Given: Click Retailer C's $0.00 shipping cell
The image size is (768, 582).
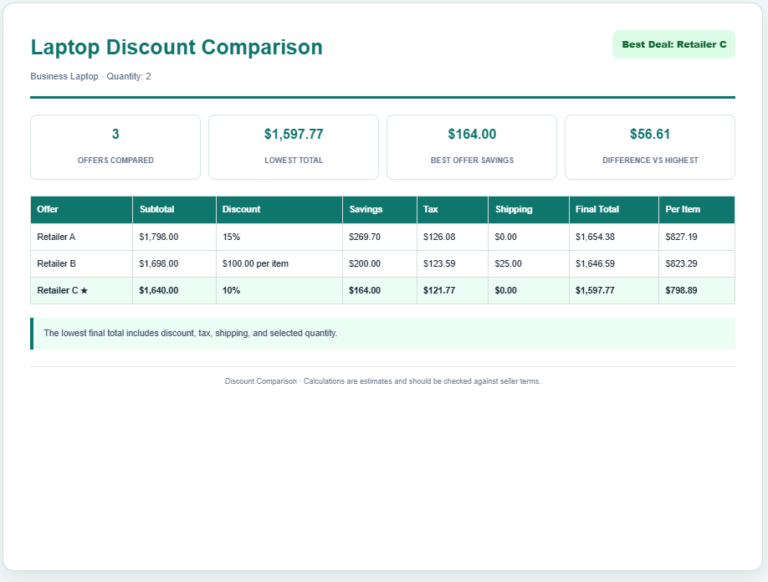Looking at the screenshot, I should (529, 291).
